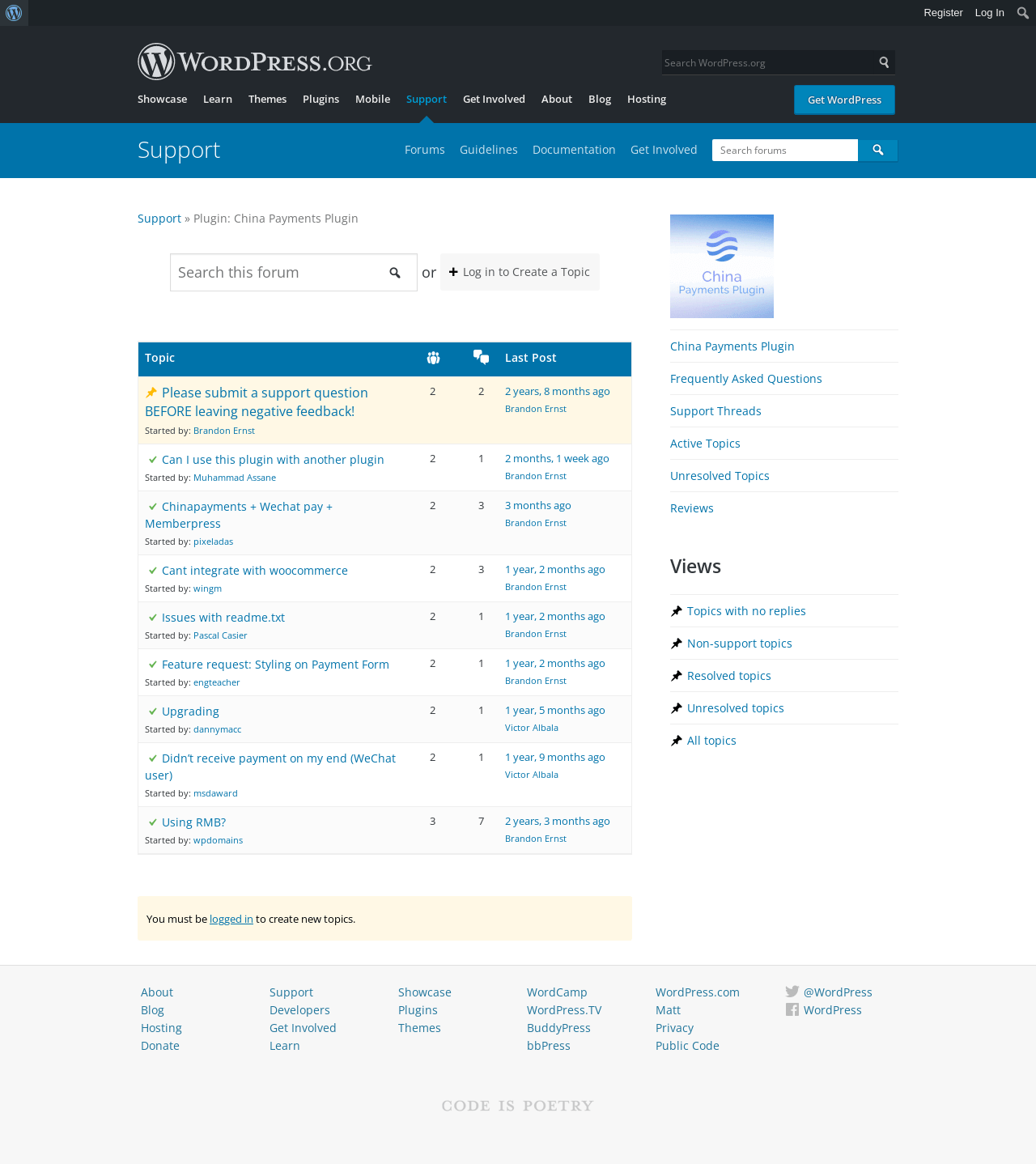
Task: Click the Get WordPress button
Action: 844,100
